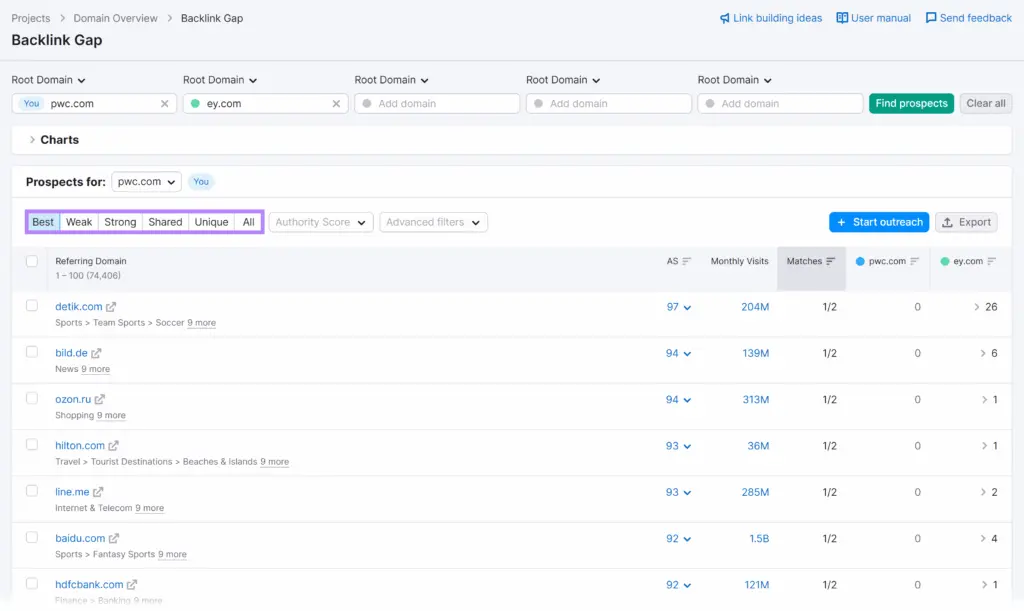
Task: Expand the Advanced filters dropdown
Action: [x=433, y=222]
